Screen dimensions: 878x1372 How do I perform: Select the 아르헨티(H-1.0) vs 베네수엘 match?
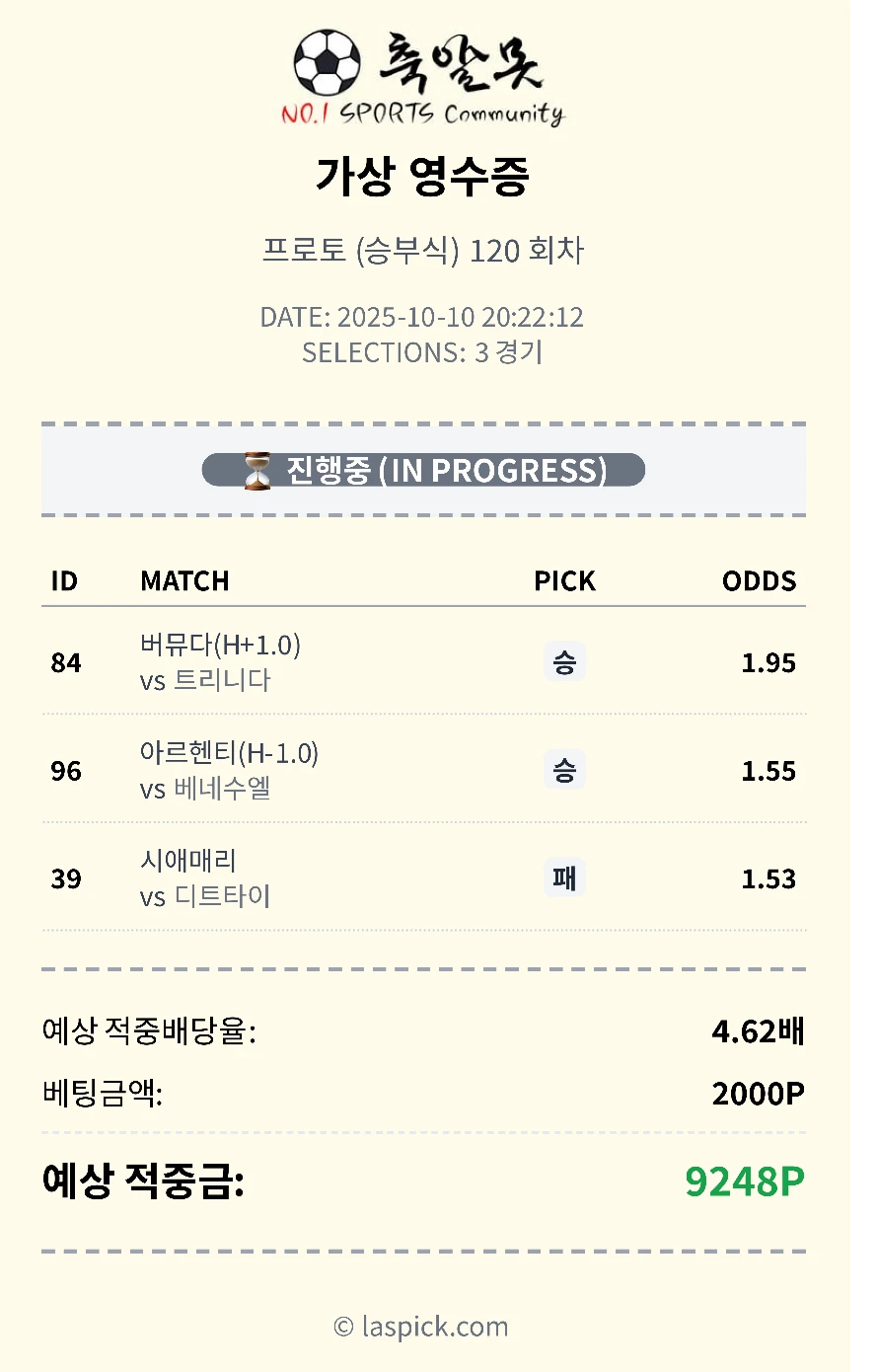pos(229,771)
